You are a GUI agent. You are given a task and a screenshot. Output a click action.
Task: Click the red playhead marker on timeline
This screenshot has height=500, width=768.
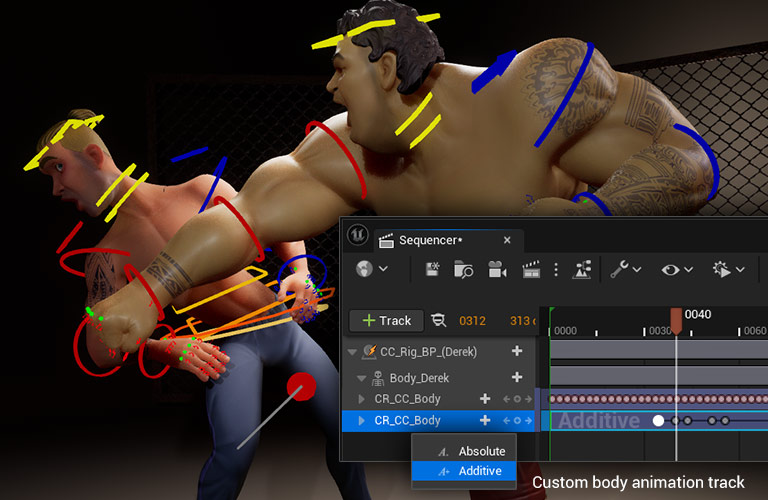[677, 320]
